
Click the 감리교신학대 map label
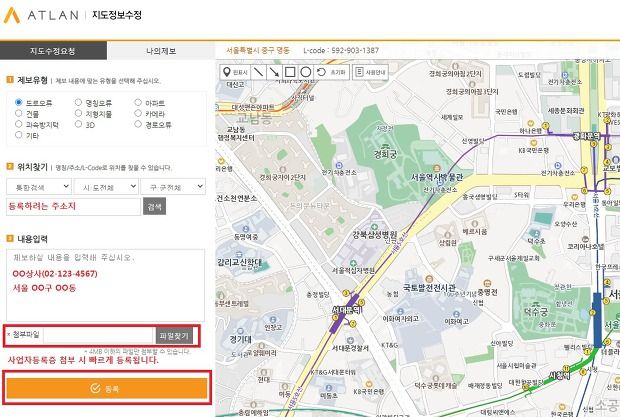(x=240, y=262)
